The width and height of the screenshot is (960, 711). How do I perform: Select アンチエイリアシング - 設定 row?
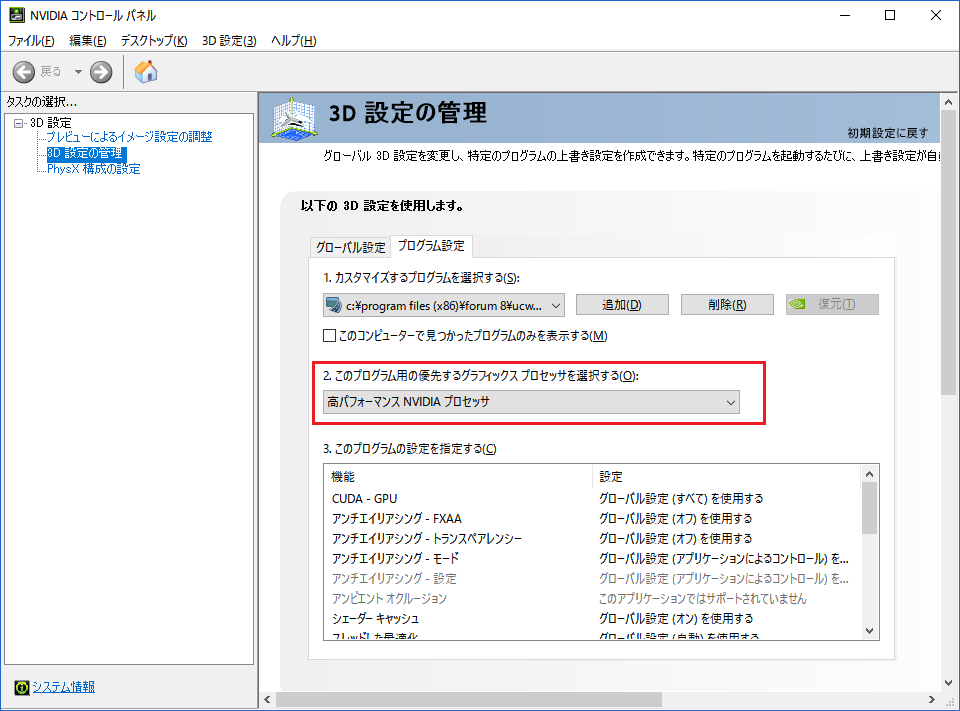click(x=592, y=579)
